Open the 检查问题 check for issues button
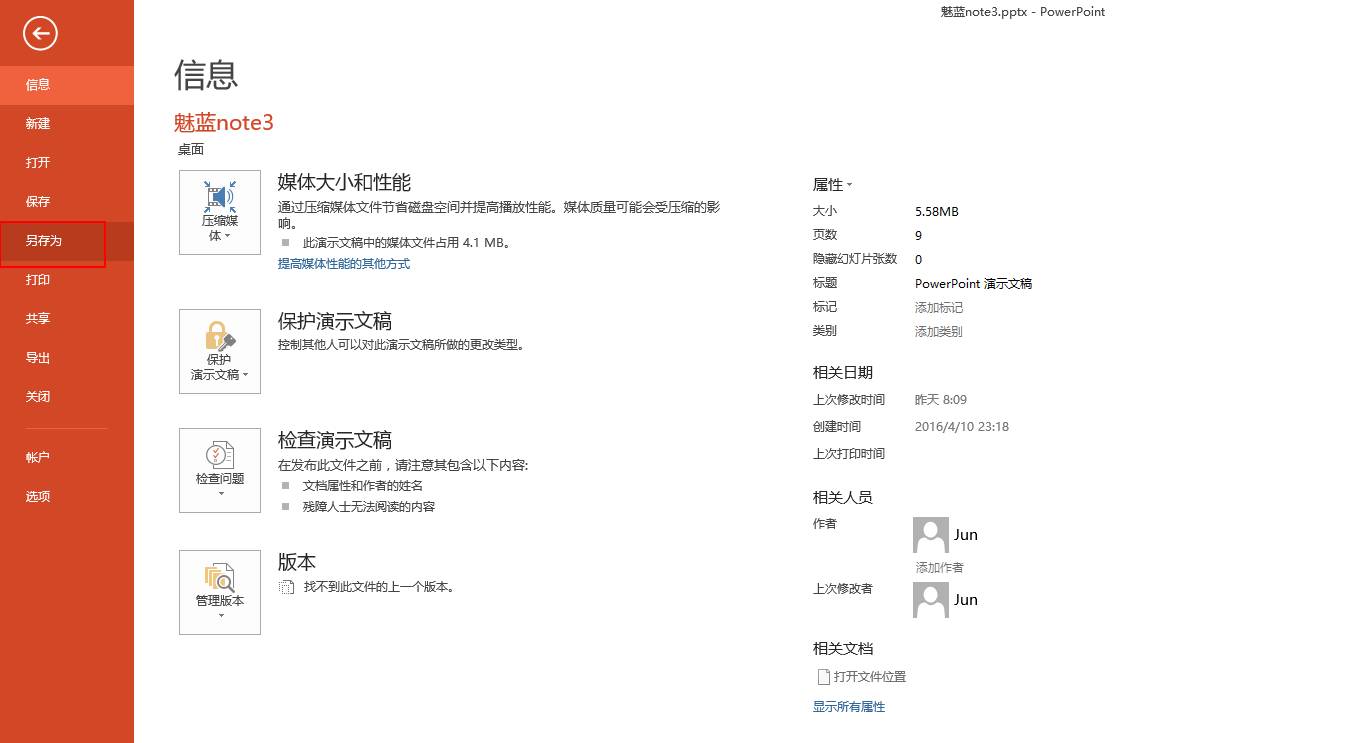Viewport: 1359px width, 743px height. pos(220,471)
